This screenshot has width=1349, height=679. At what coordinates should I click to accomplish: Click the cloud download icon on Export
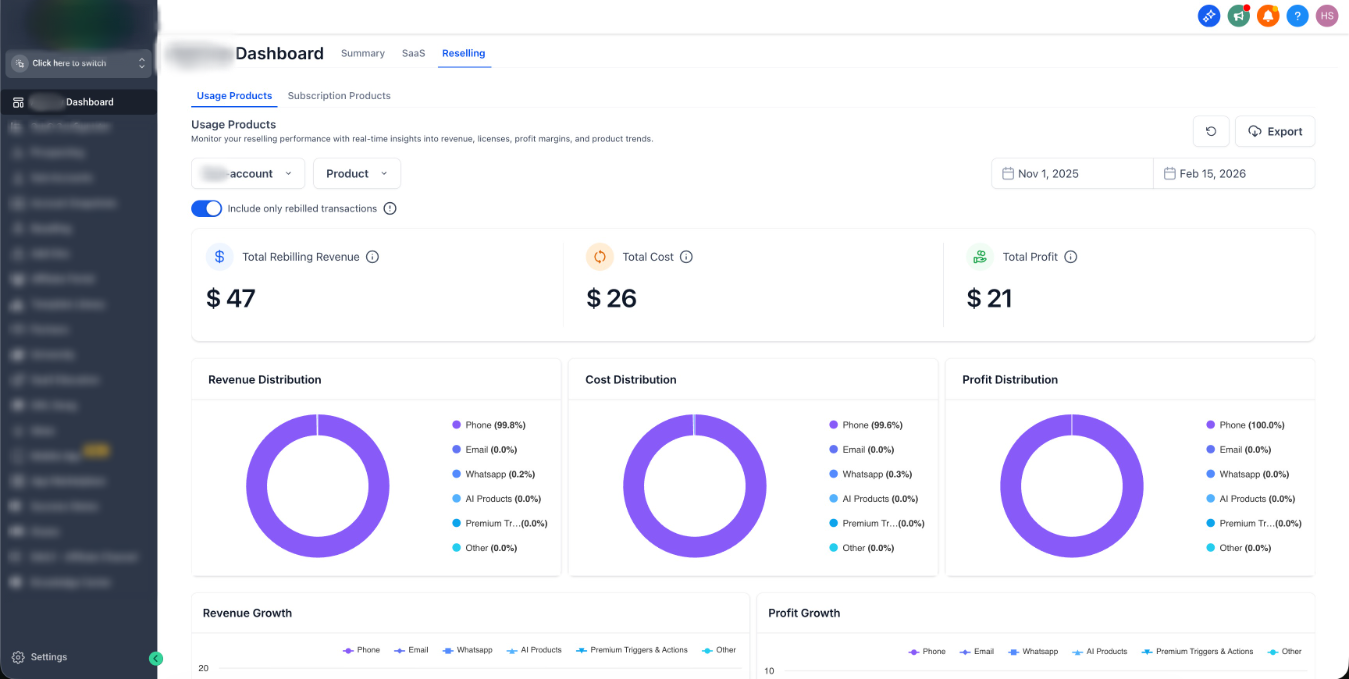tap(1255, 131)
